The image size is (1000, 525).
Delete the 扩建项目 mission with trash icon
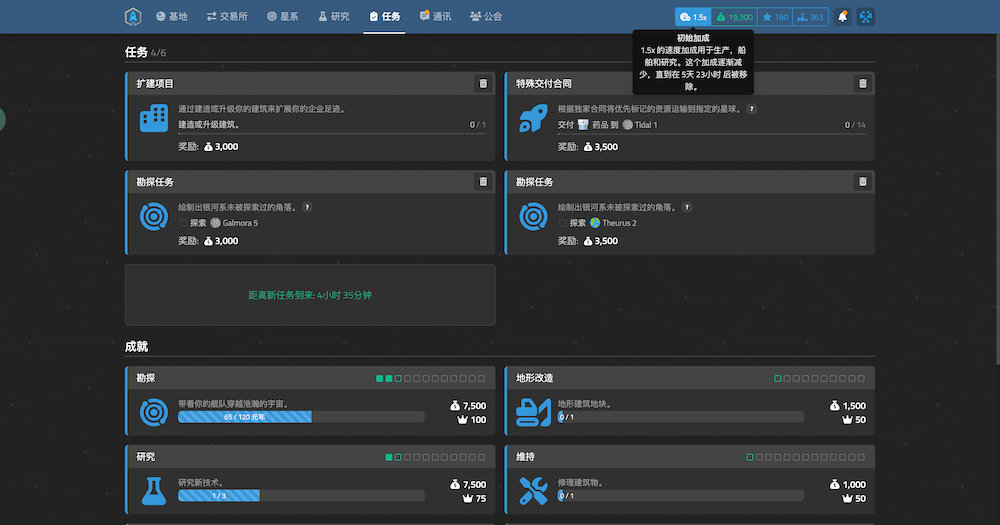[483, 84]
